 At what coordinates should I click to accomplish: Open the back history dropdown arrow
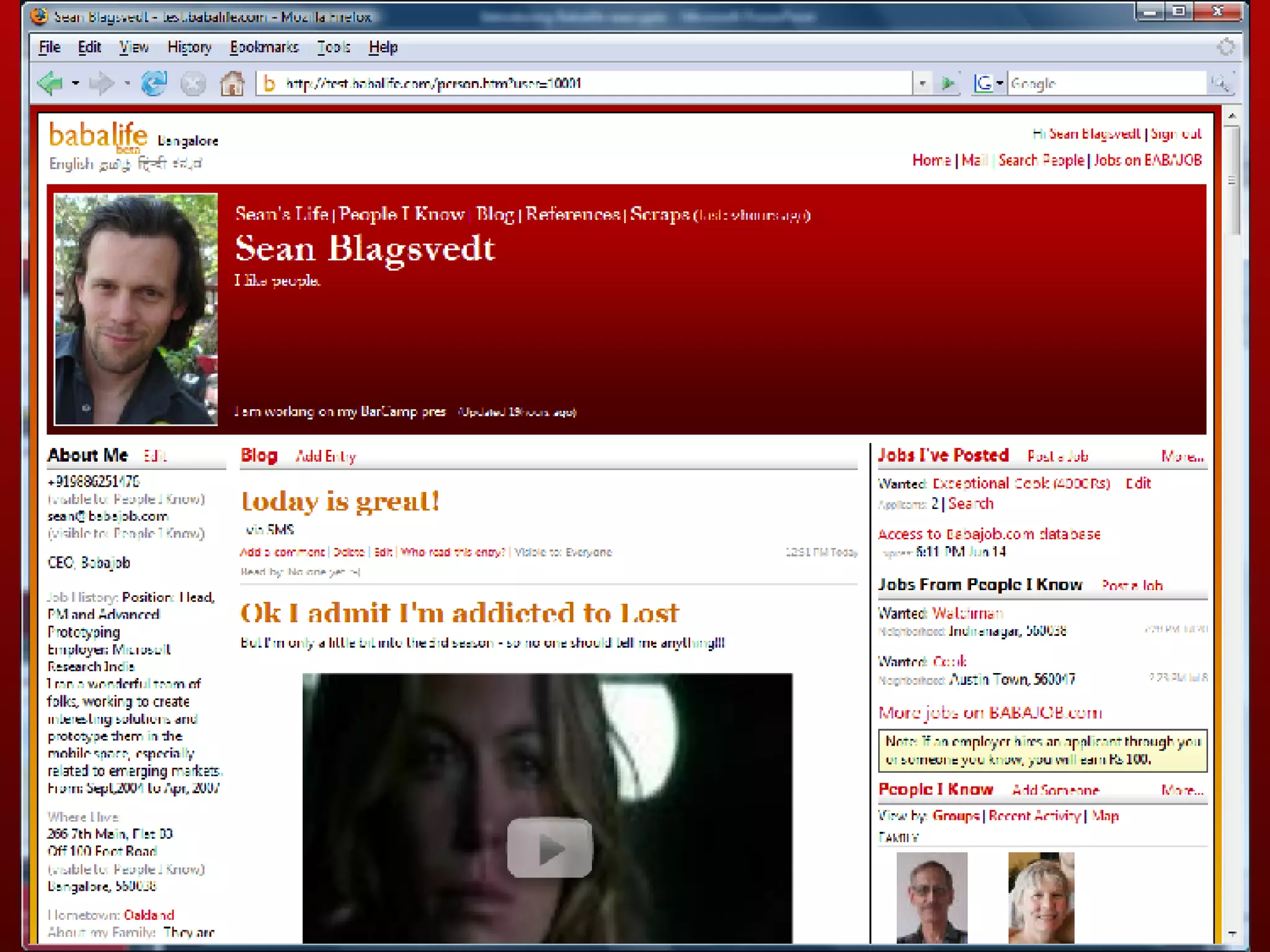76,83
